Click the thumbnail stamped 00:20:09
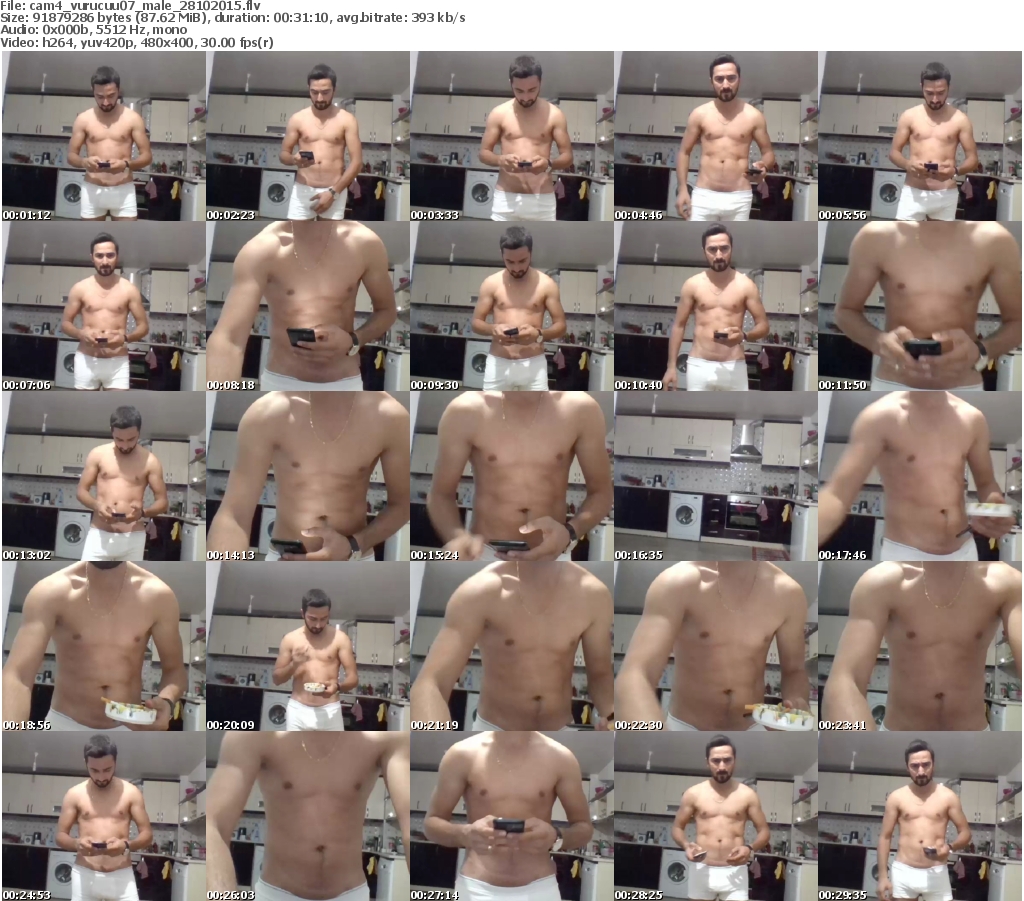Image resolution: width=1024 pixels, height=901 pixels. point(308,646)
